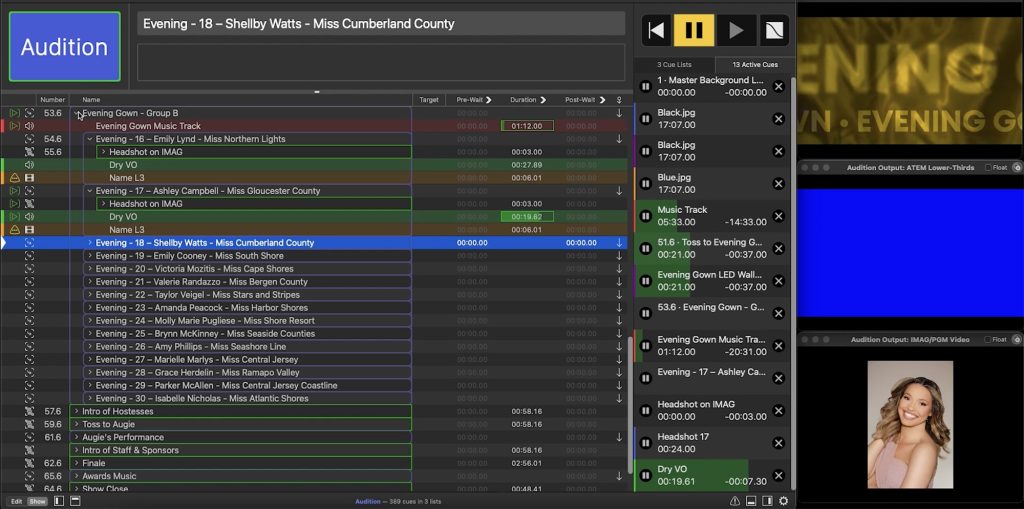This screenshot has width=1024, height=509.
Task: Toggle the right sidebar icon in footer
Action: [767, 501]
